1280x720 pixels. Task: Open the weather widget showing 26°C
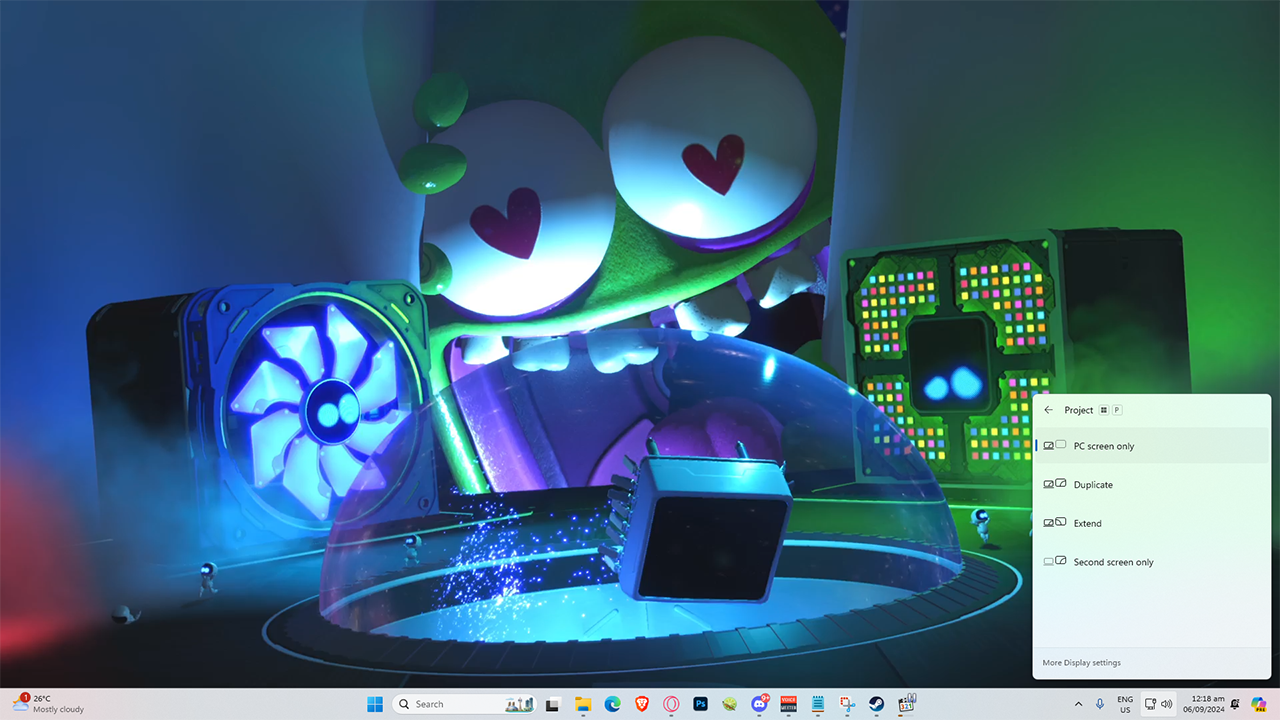(x=48, y=704)
